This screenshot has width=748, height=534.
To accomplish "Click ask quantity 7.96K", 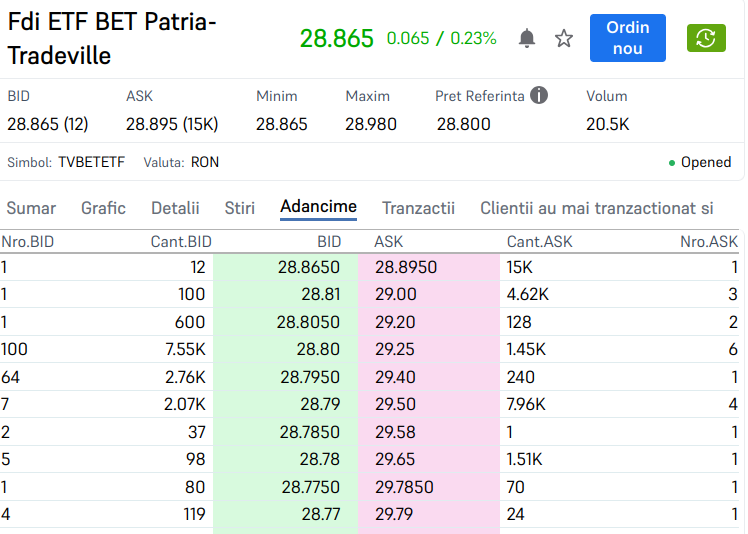I will coord(526,404).
